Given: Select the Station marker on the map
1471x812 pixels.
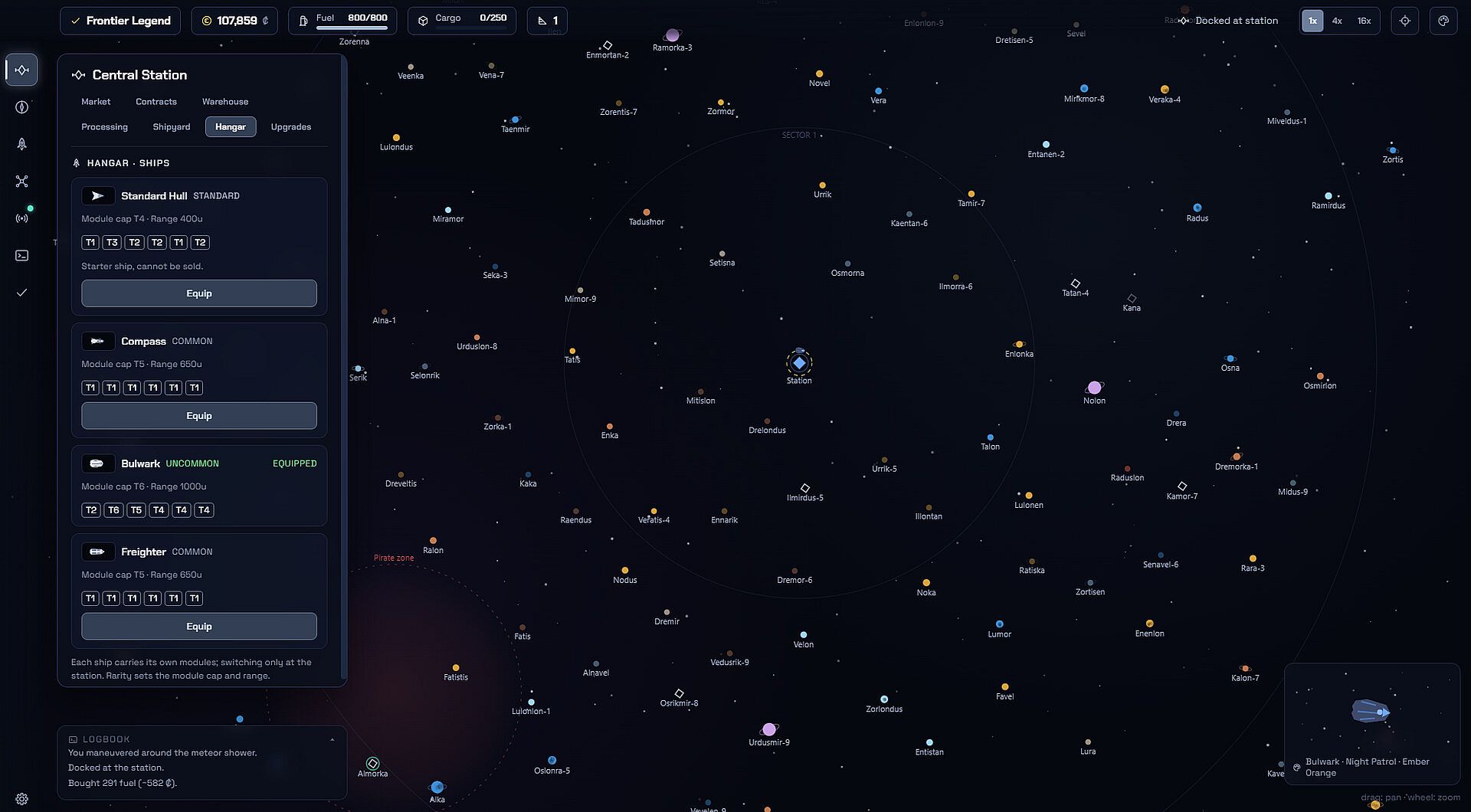Looking at the screenshot, I should point(799,362).
